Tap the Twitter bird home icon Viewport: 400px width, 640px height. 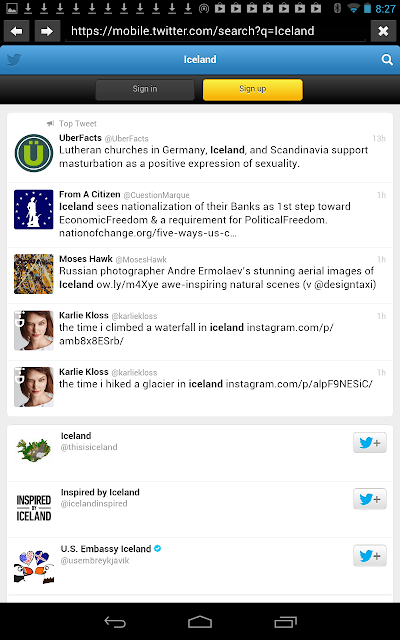14,60
